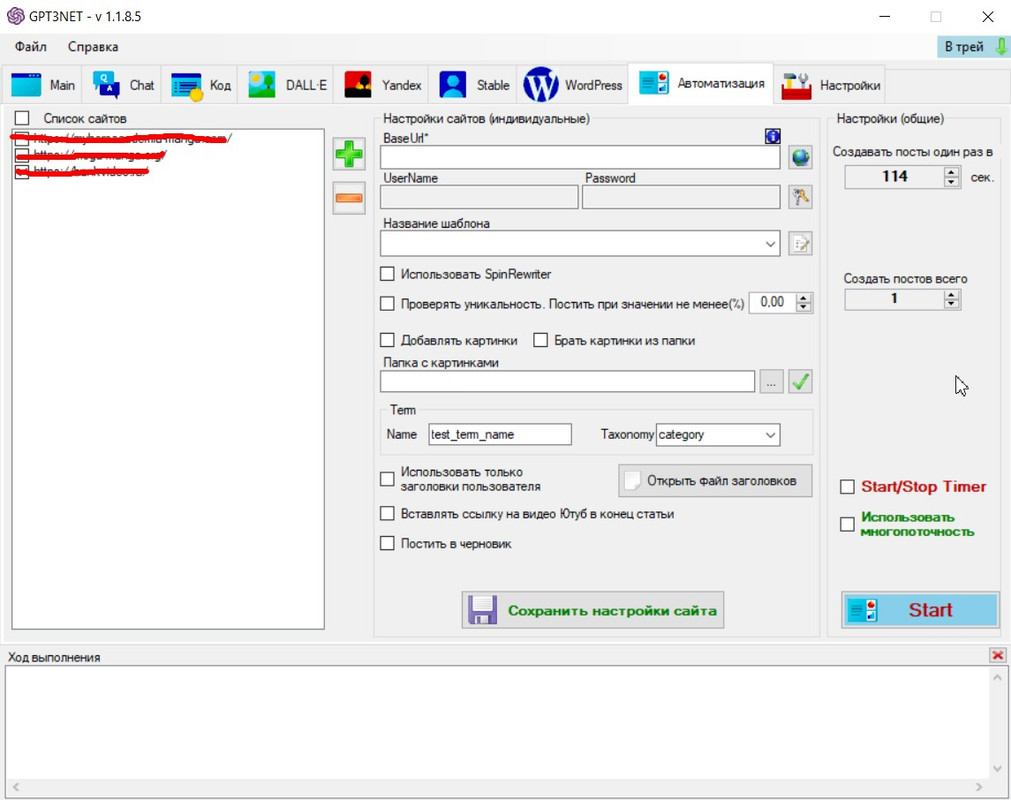Click the globe icon next to BaseUrl
Image resolution: width=1011 pixels, height=800 pixels.
click(799, 157)
